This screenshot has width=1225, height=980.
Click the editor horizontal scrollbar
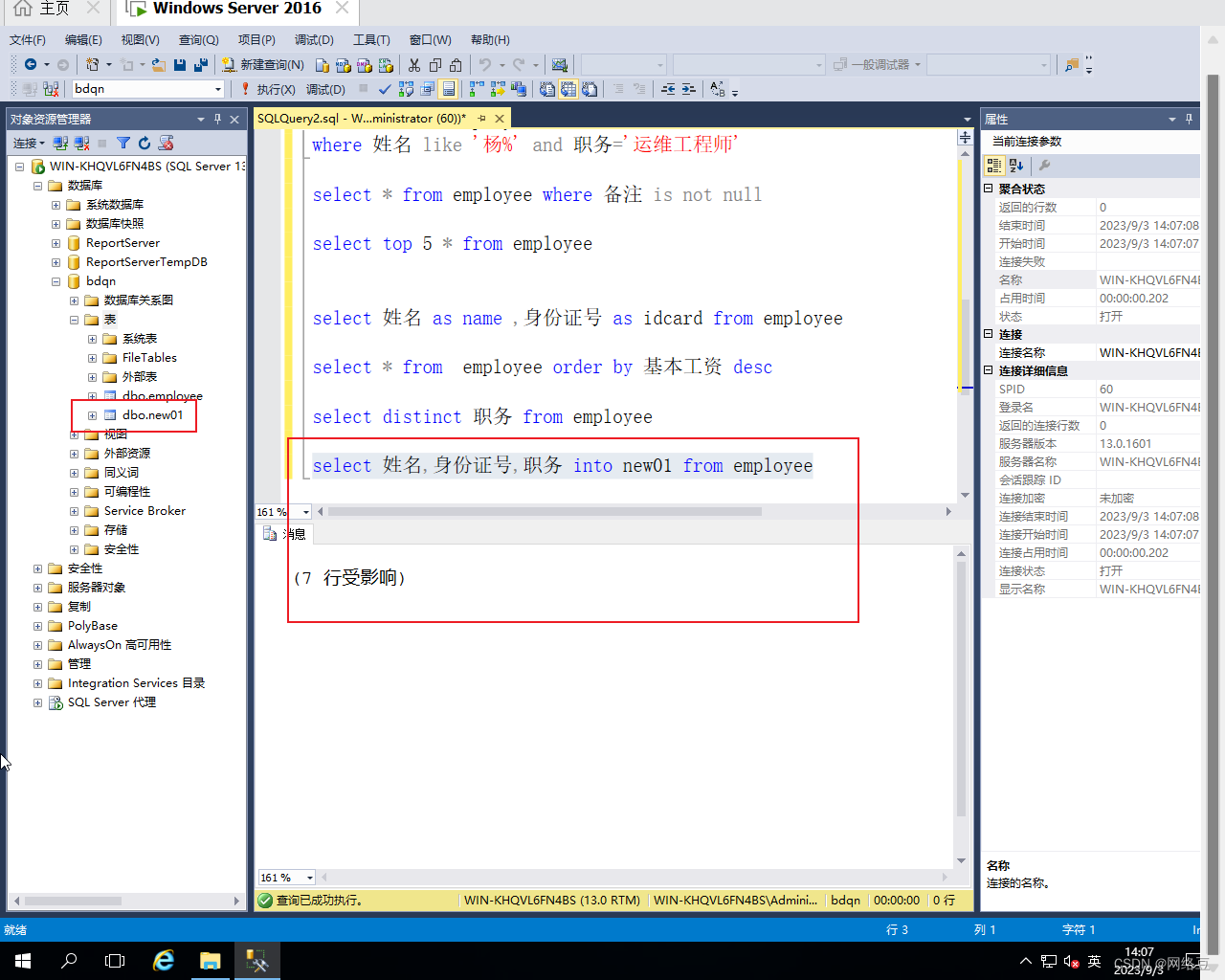(x=546, y=511)
